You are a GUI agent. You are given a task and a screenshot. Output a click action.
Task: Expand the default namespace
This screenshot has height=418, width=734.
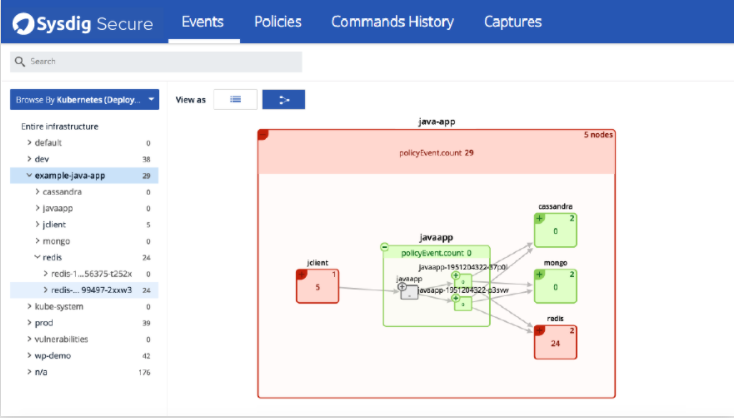tap(29, 142)
